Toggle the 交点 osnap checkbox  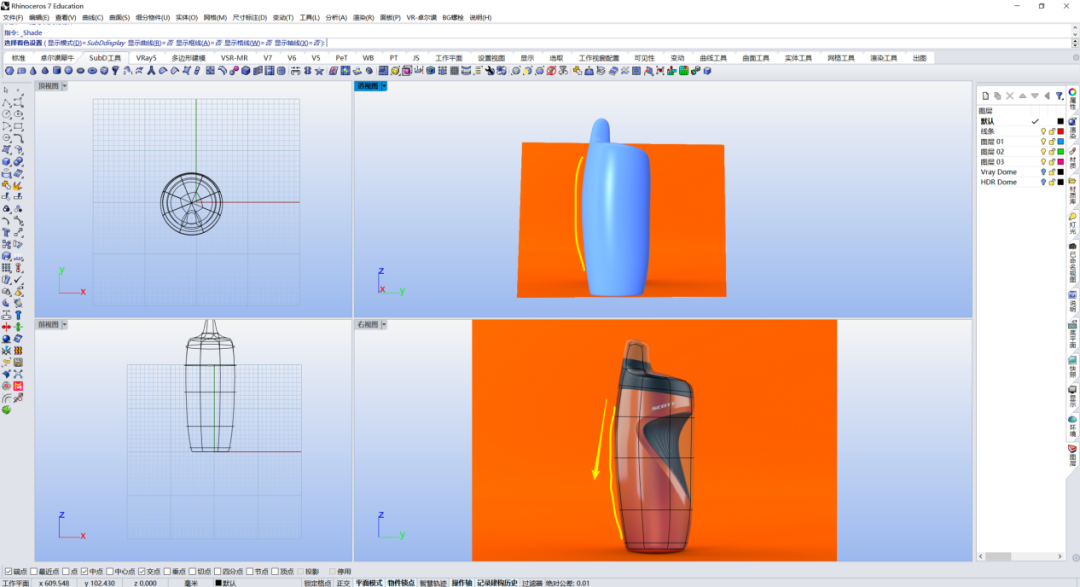click(x=141, y=571)
